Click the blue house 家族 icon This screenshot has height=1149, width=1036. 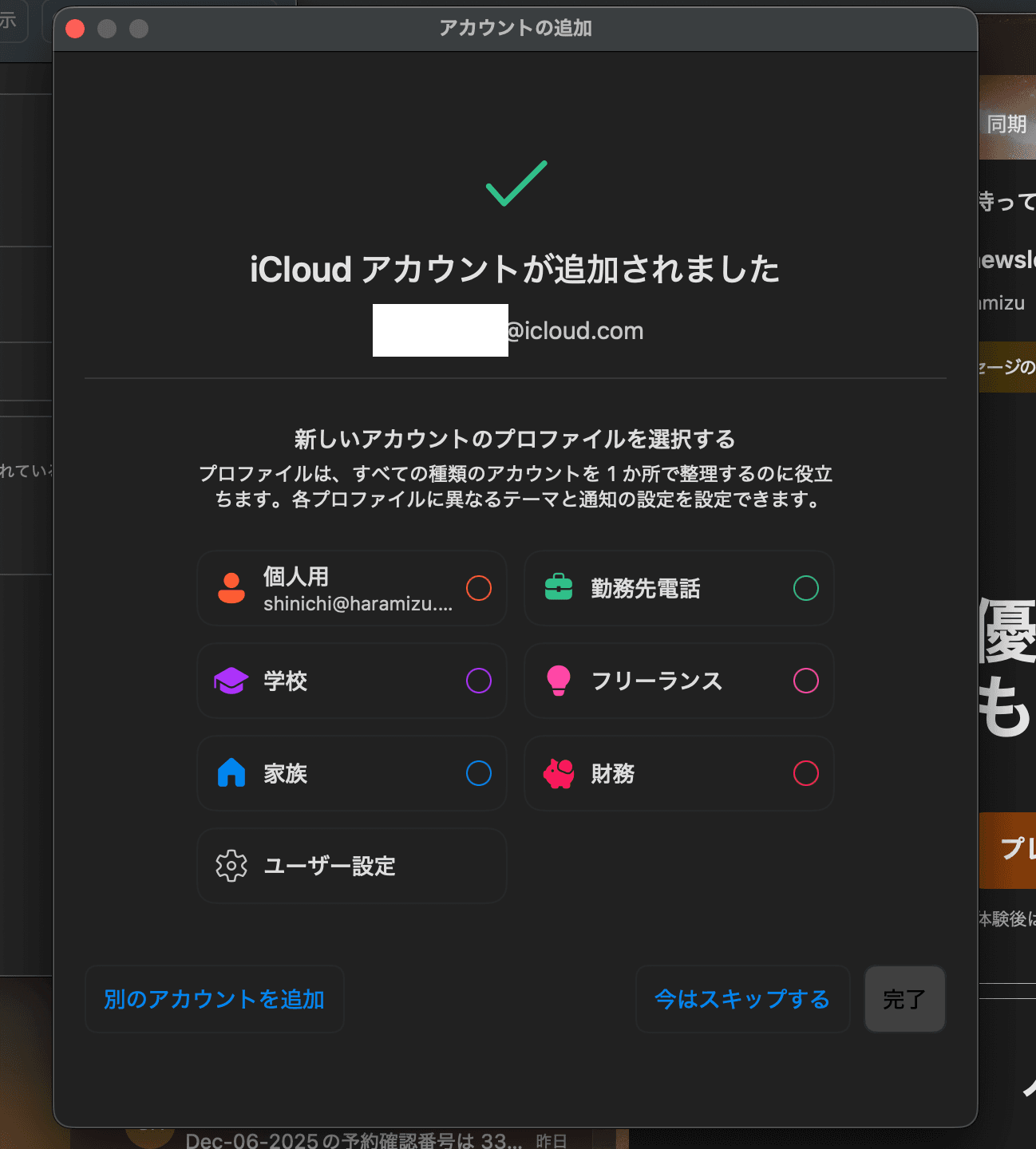pos(231,773)
